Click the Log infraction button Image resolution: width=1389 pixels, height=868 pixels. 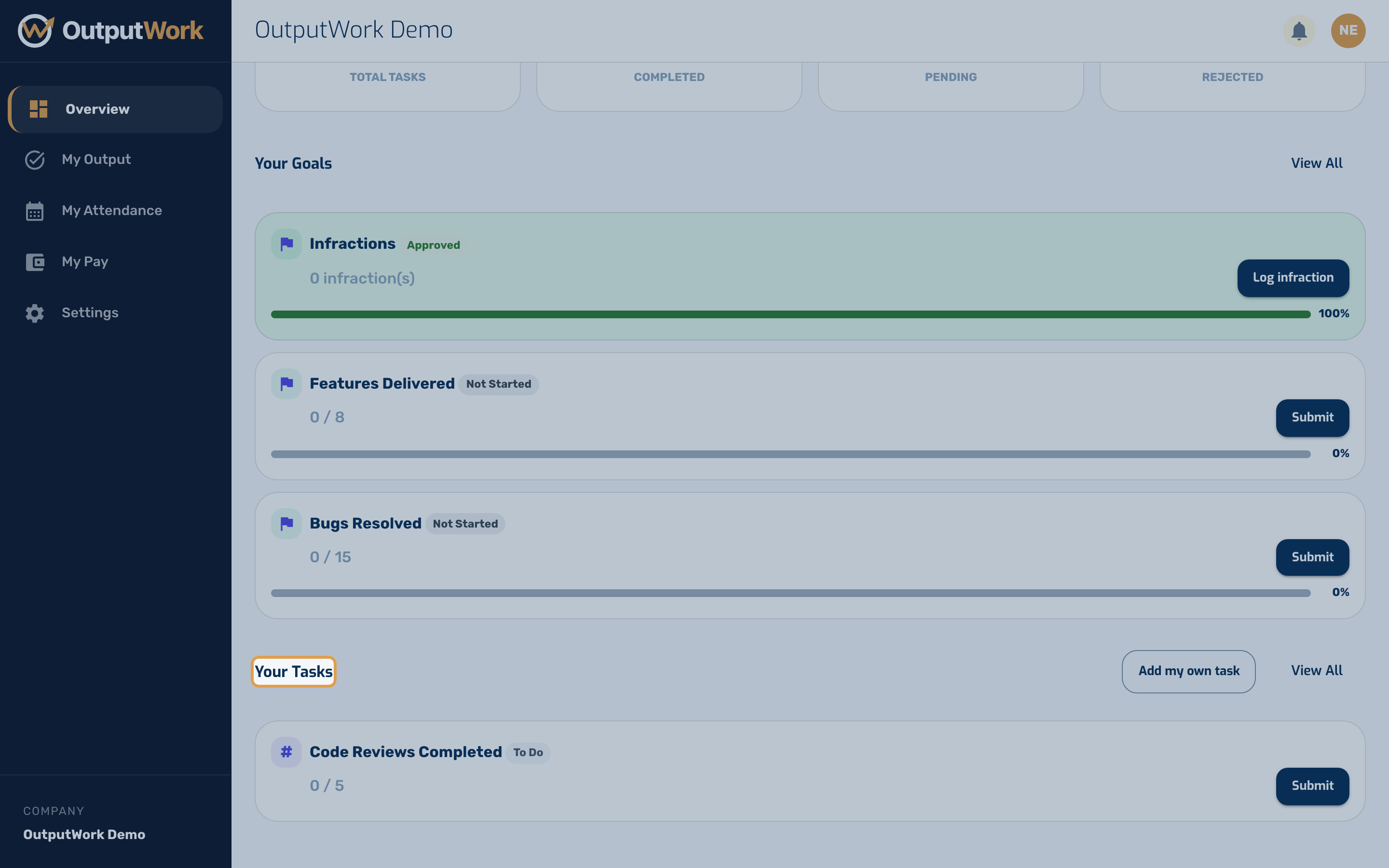coord(1293,278)
